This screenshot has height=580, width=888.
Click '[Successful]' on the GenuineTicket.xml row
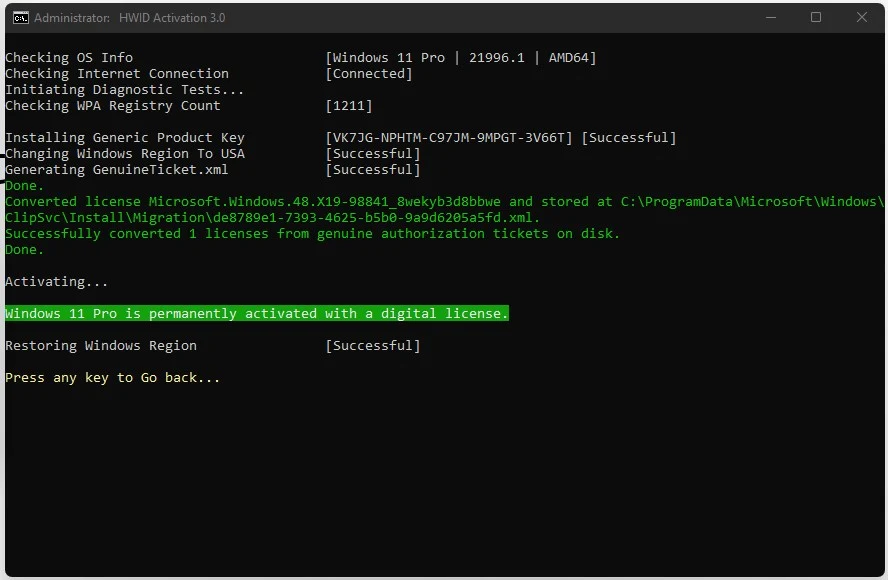(373, 169)
